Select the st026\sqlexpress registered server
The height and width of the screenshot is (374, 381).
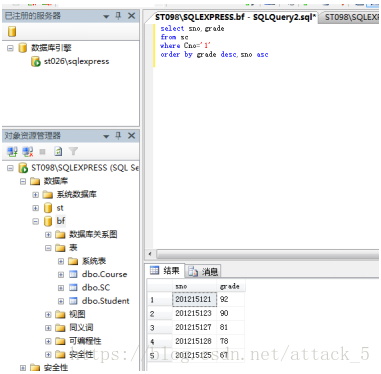[76, 61]
